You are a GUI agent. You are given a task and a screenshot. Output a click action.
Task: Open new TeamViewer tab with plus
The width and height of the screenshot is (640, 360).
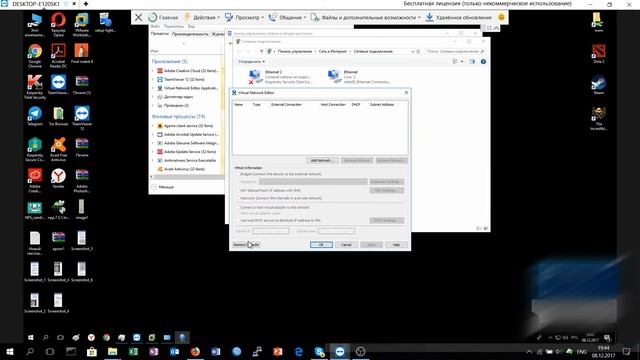click(x=86, y=4)
